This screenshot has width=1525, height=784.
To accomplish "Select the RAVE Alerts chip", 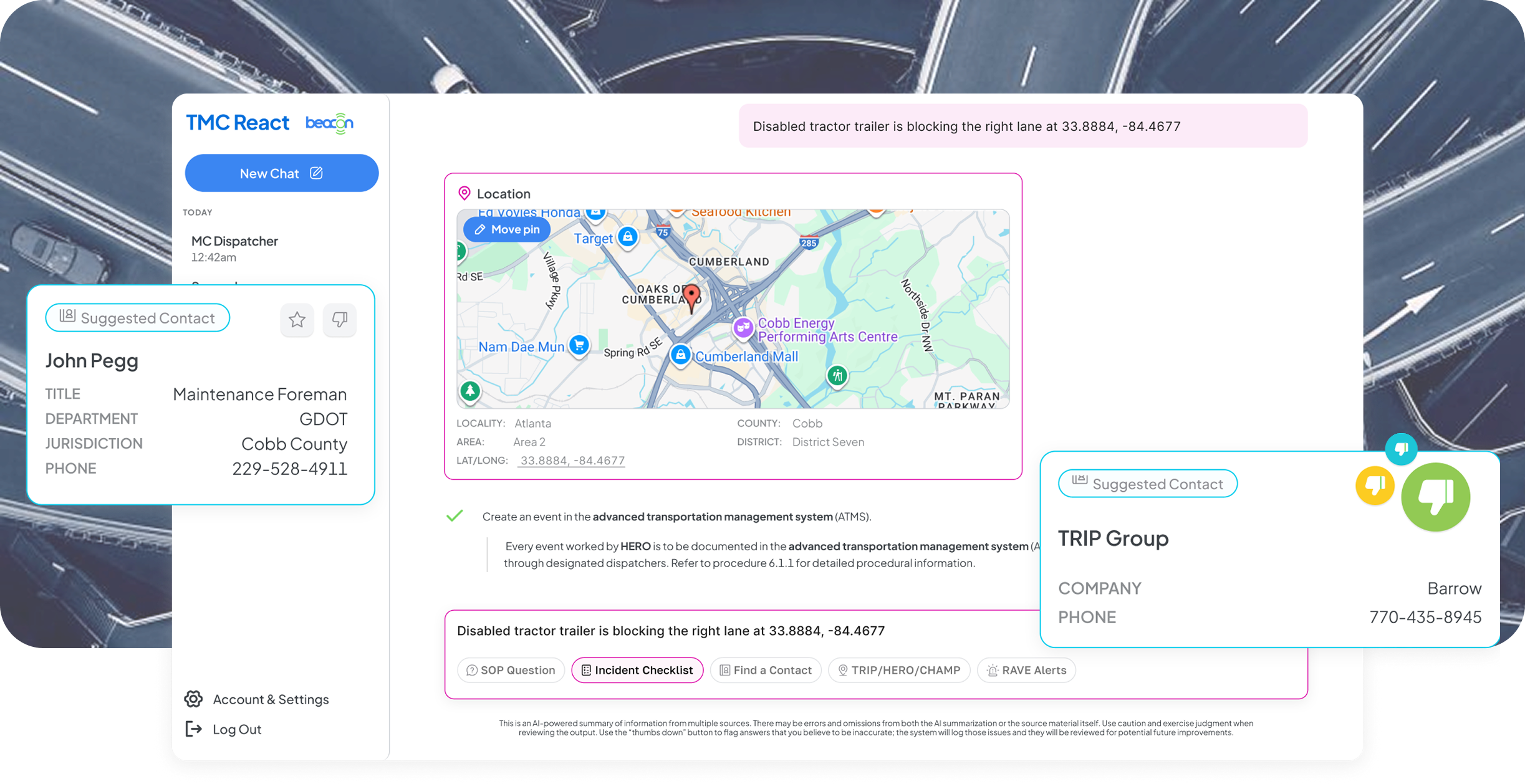I will tap(1026, 670).
